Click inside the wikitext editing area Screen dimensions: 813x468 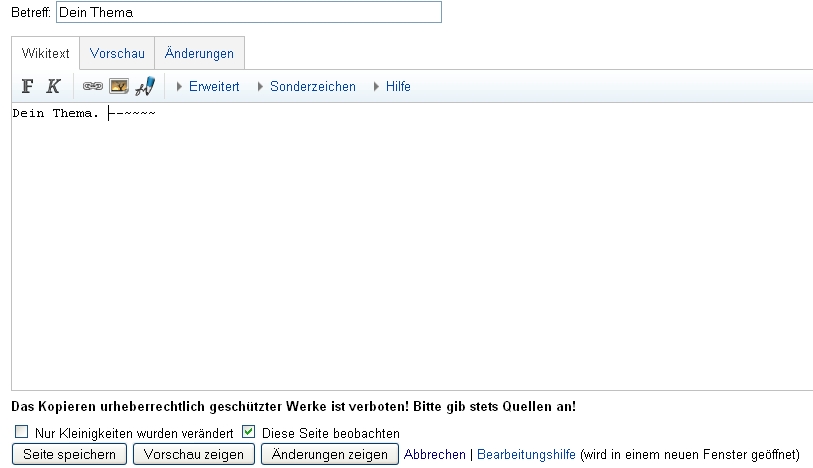[x=410, y=250]
